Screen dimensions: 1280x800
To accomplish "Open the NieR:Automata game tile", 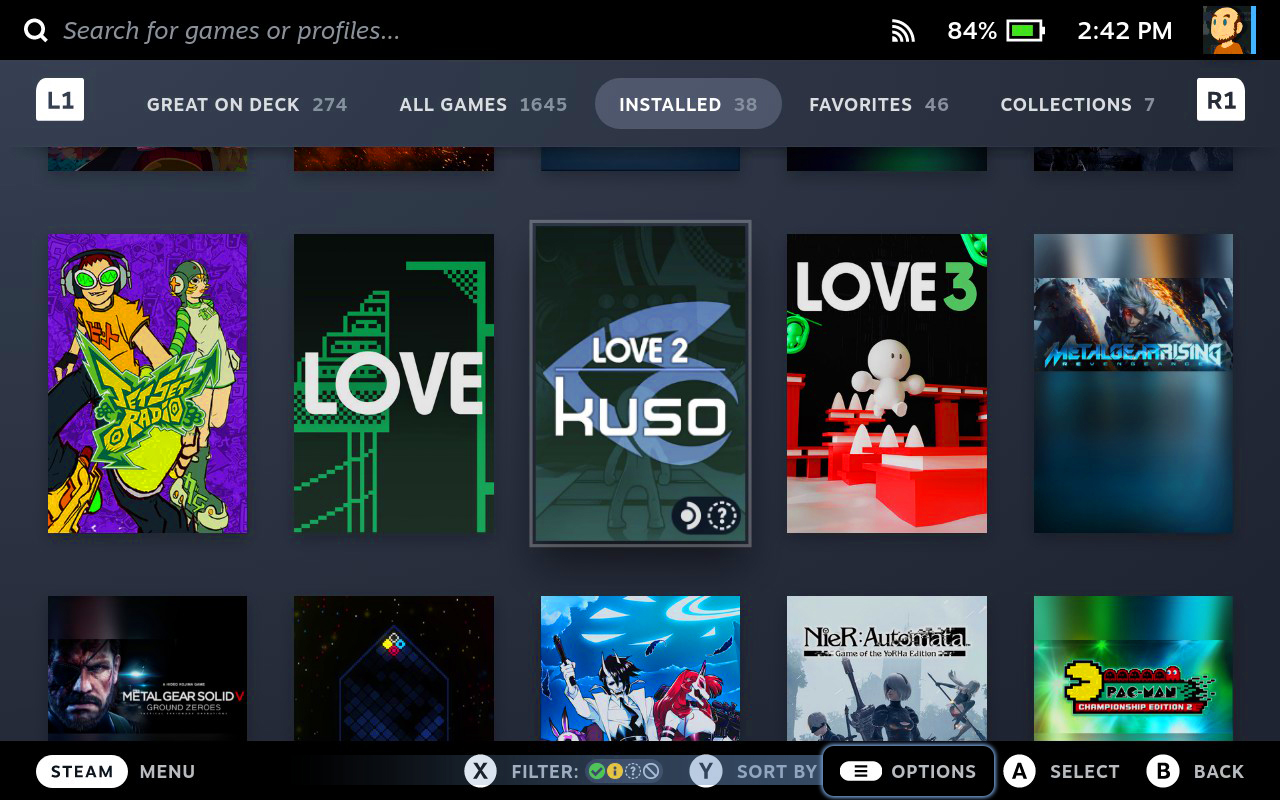I will point(887,668).
